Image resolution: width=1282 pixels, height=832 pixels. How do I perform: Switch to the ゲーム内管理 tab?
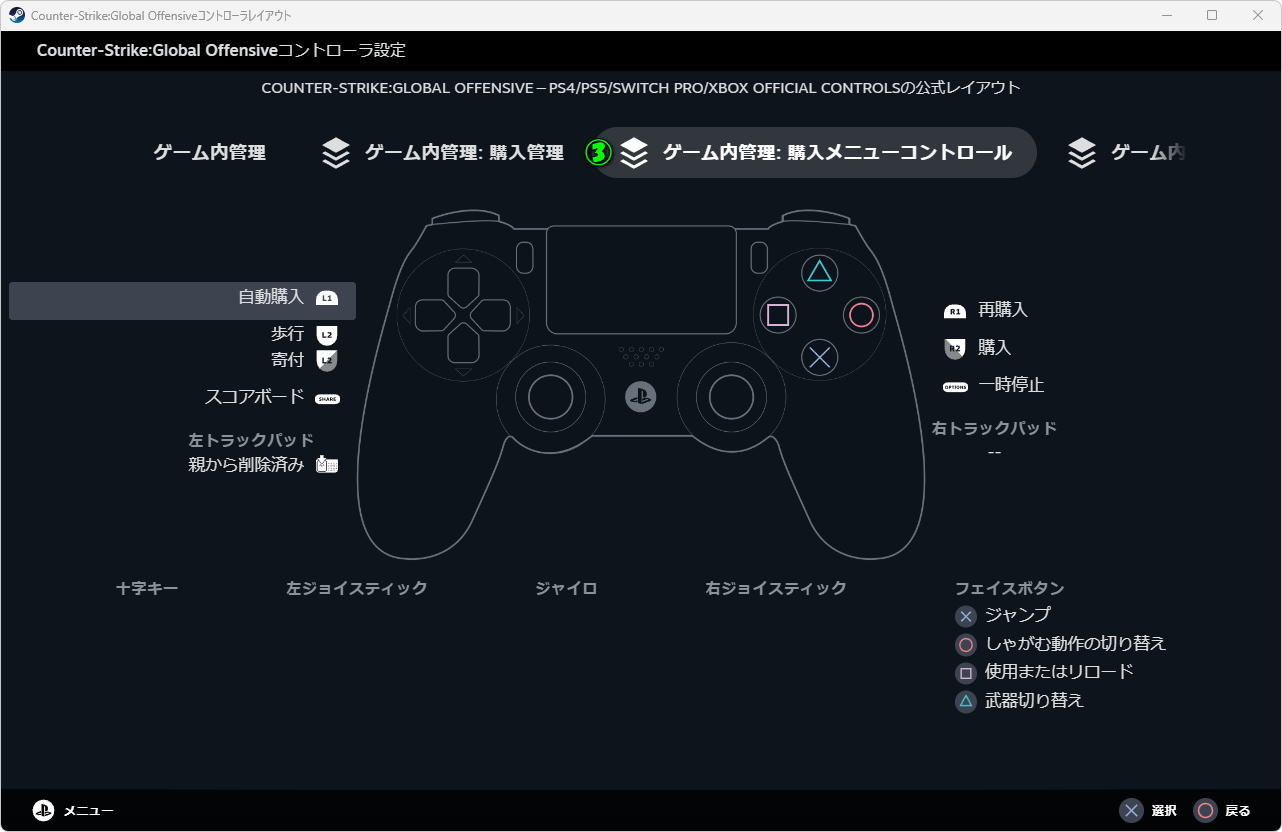209,152
